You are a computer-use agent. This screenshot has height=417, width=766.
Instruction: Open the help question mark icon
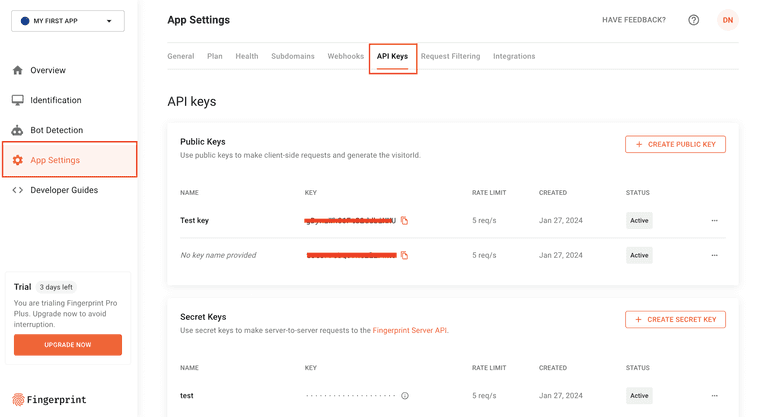click(x=693, y=20)
